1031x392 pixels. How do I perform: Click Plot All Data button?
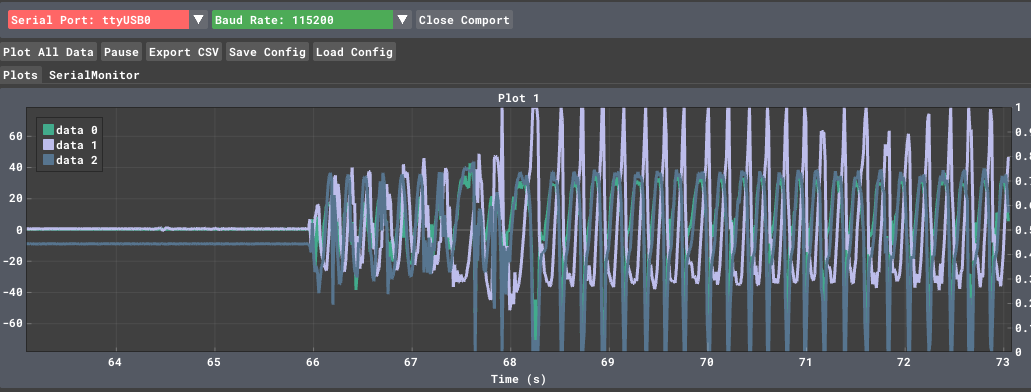49,52
